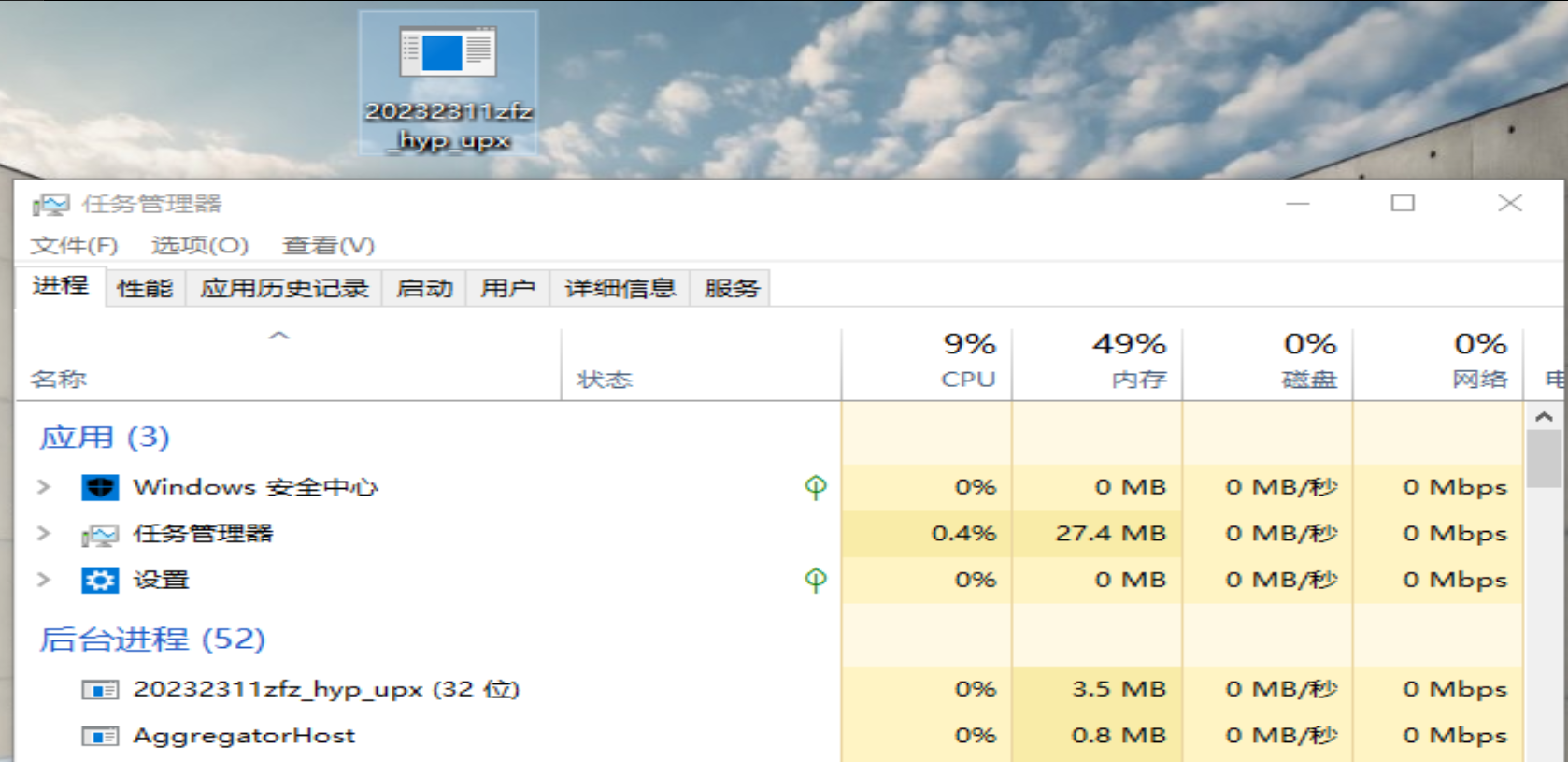Minimize the Task Manager window
The height and width of the screenshot is (762, 1568).
(1297, 204)
